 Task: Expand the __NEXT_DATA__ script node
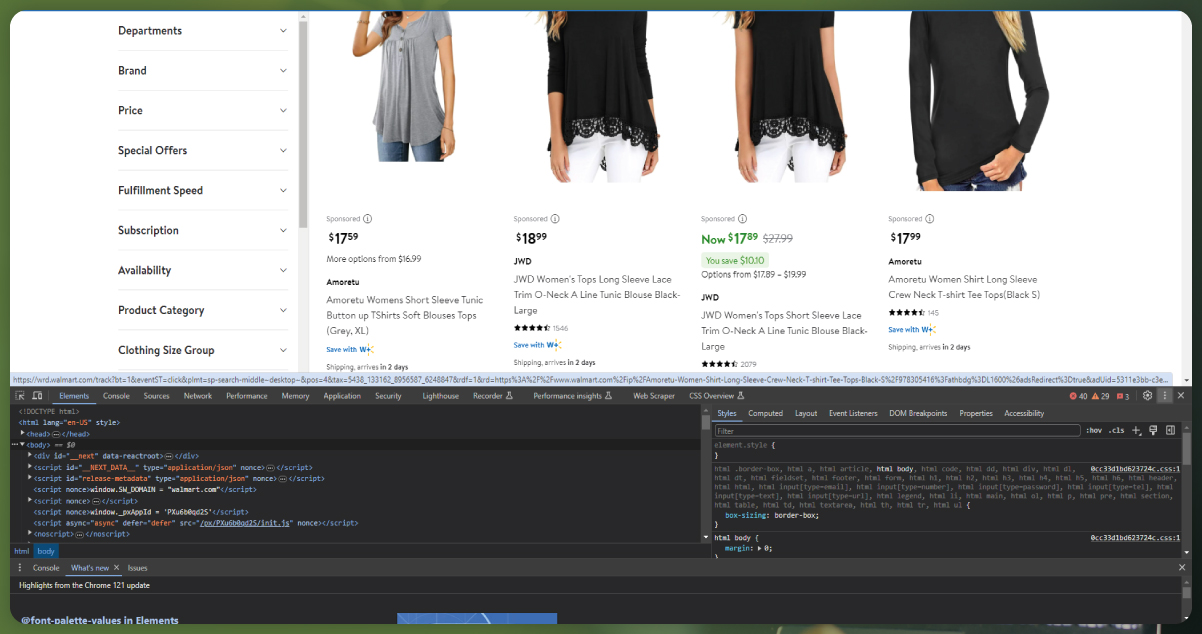[30, 467]
